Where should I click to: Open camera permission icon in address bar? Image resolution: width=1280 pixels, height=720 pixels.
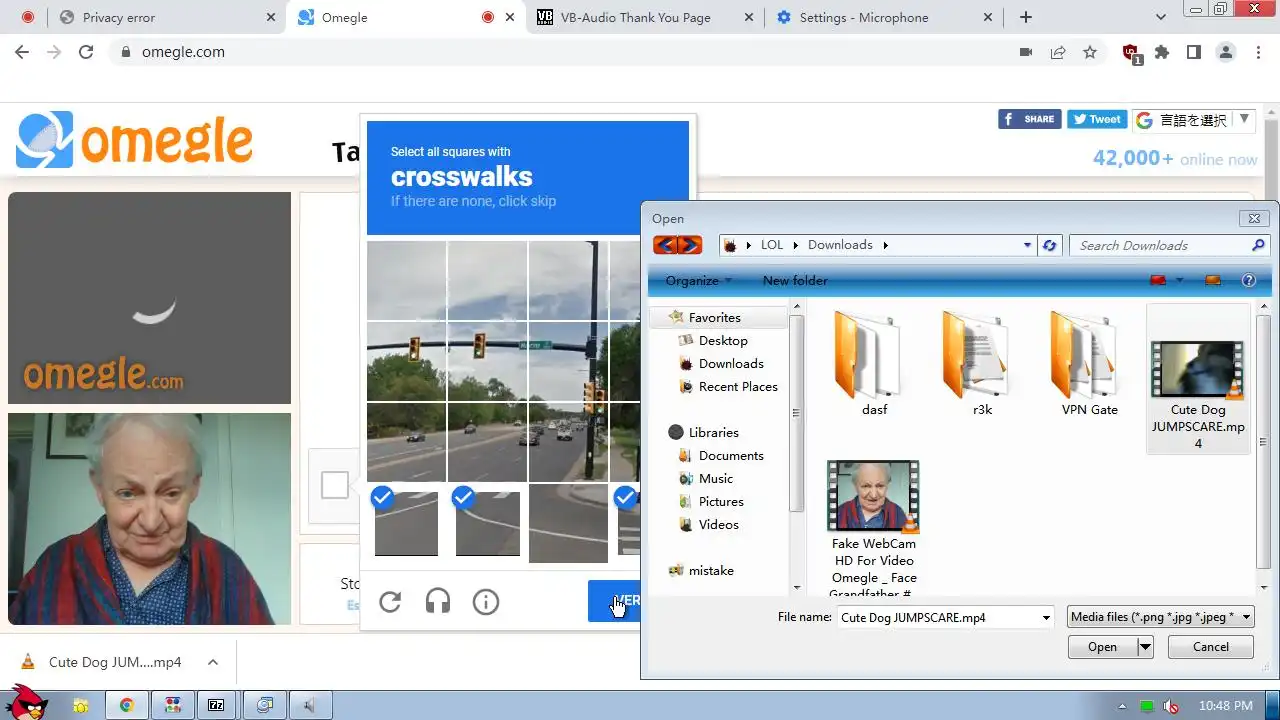coord(1026,52)
